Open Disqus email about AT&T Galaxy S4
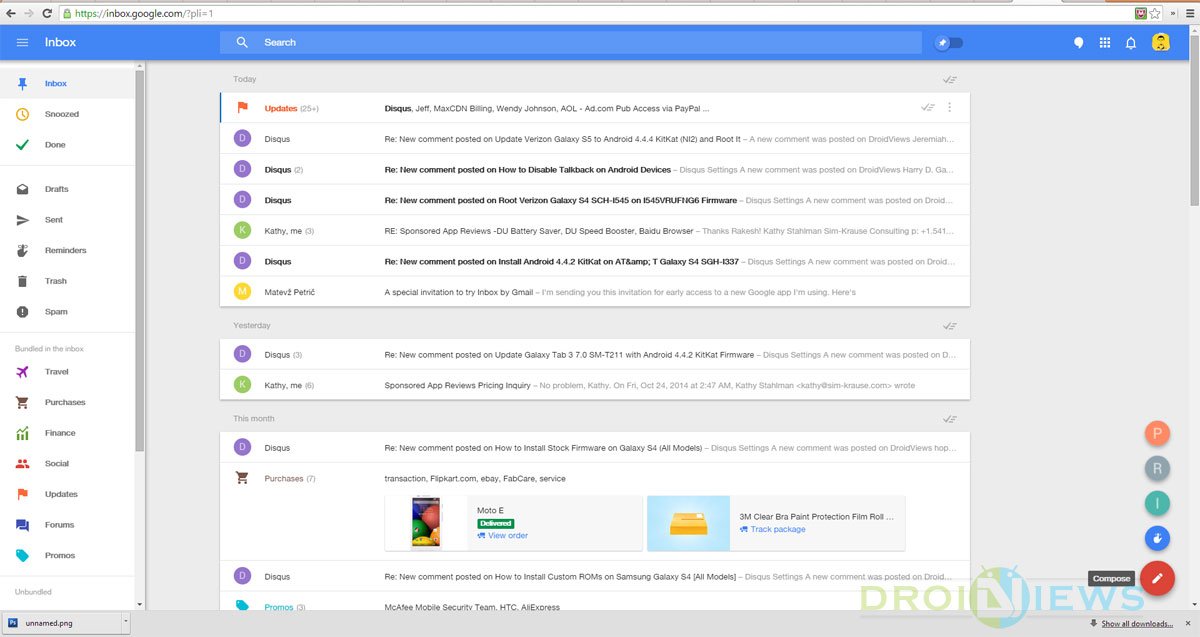The width and height of the screenshot is (1200, 637). point(595,261)
